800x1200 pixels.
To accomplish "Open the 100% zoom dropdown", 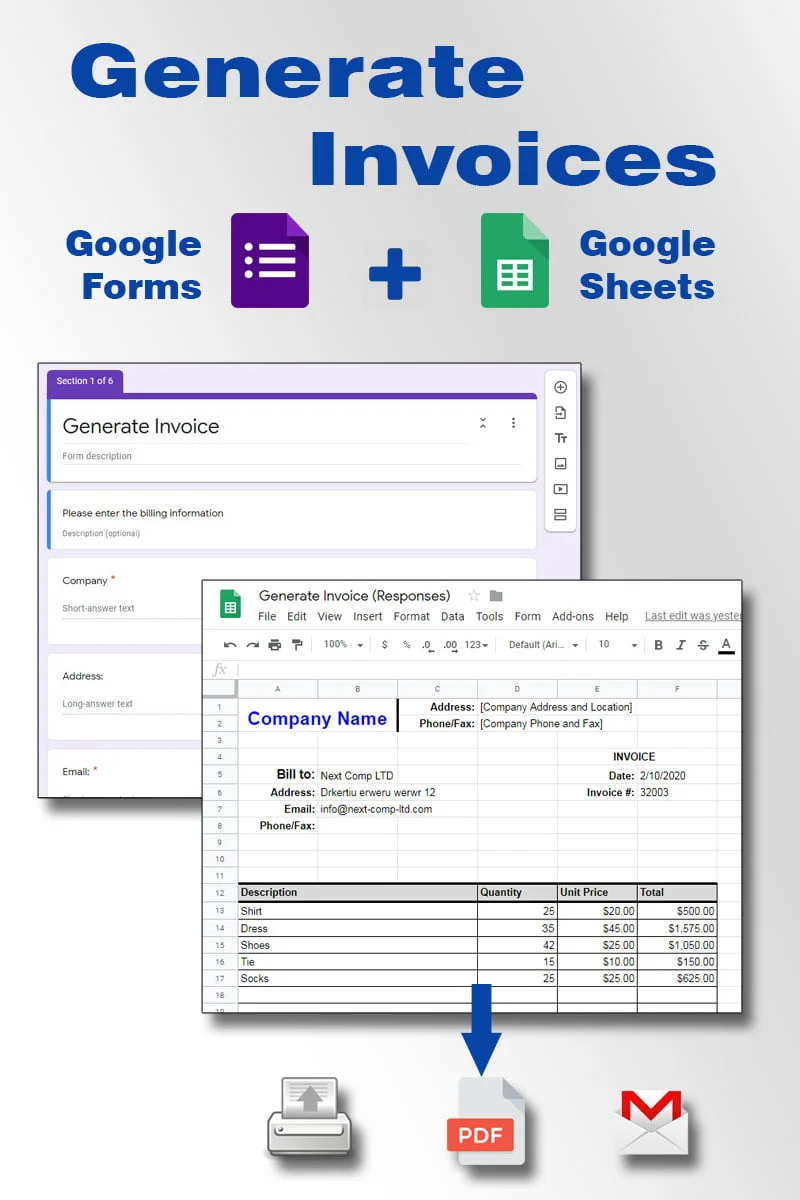I will [343, 645].
